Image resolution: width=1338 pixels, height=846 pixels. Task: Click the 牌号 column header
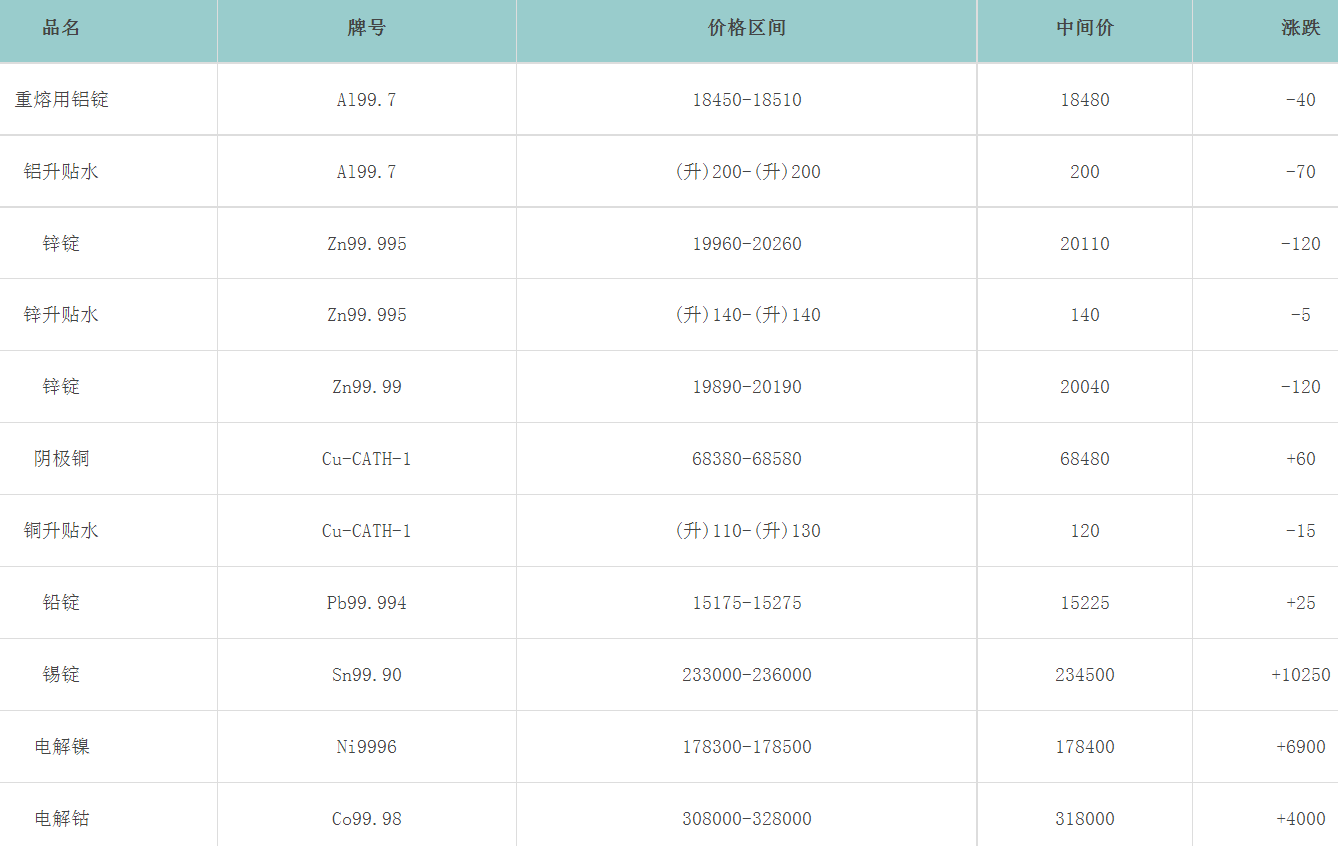click(x=366, y=28)
